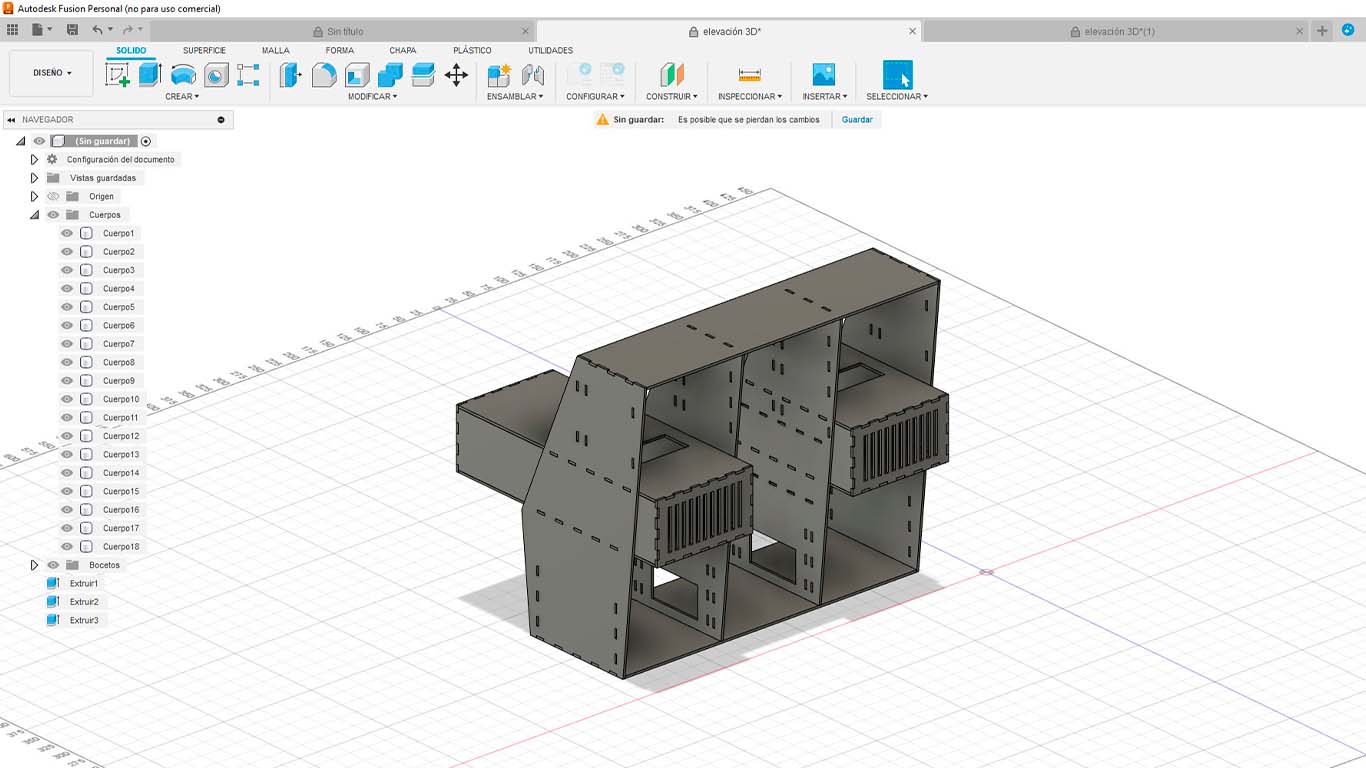Click the Seleccionar tool icon

pyautogui.click(x=897, y=75)
